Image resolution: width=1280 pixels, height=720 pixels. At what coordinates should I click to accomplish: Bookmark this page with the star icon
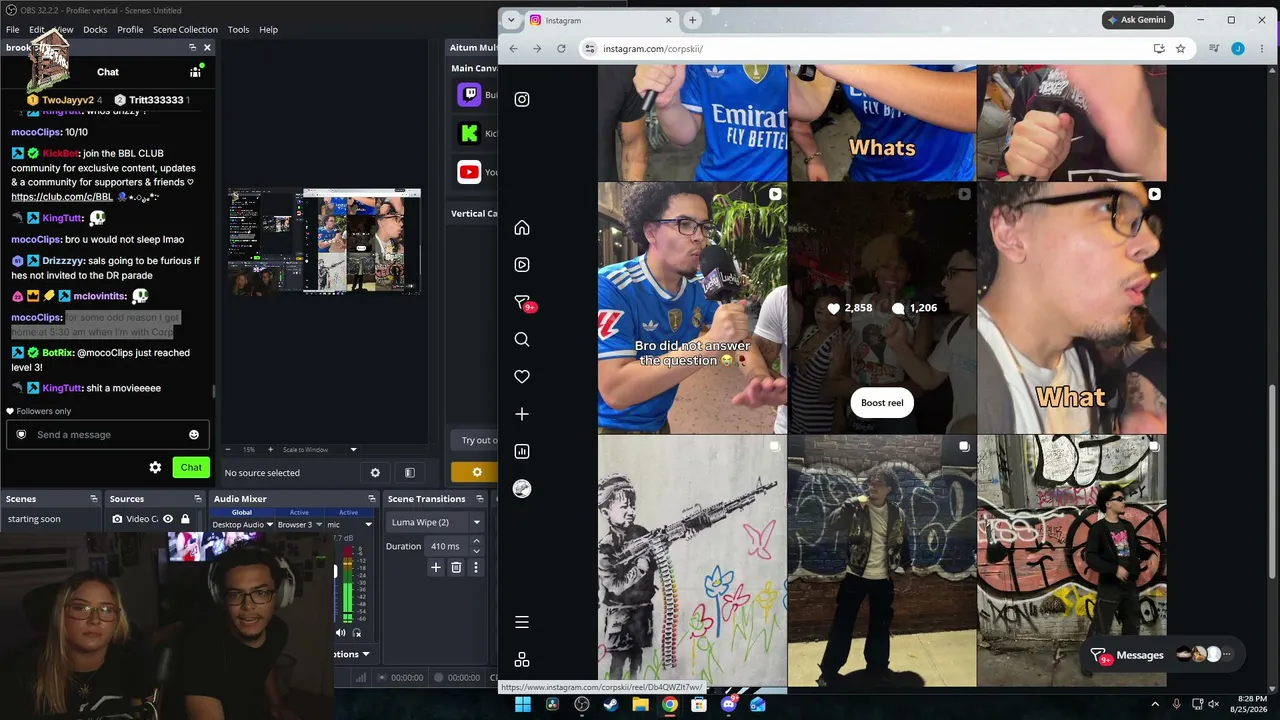pyautogui.click(x=1180, y=48)
